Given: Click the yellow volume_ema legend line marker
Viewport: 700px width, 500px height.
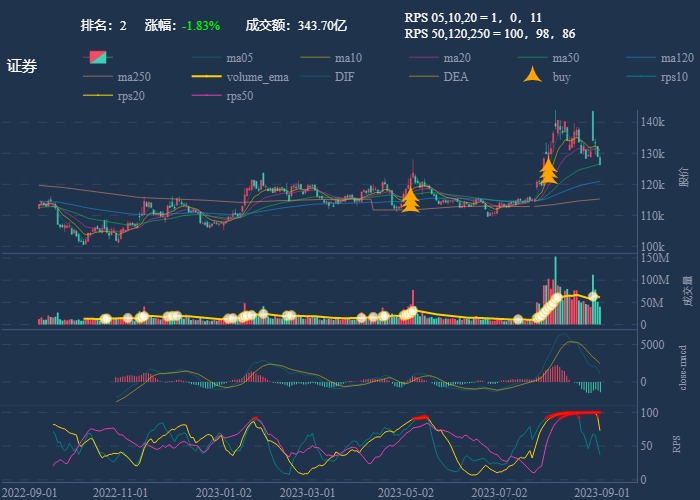Looking at the screenshot, I should pyautogui.click(x=206, y=77).
